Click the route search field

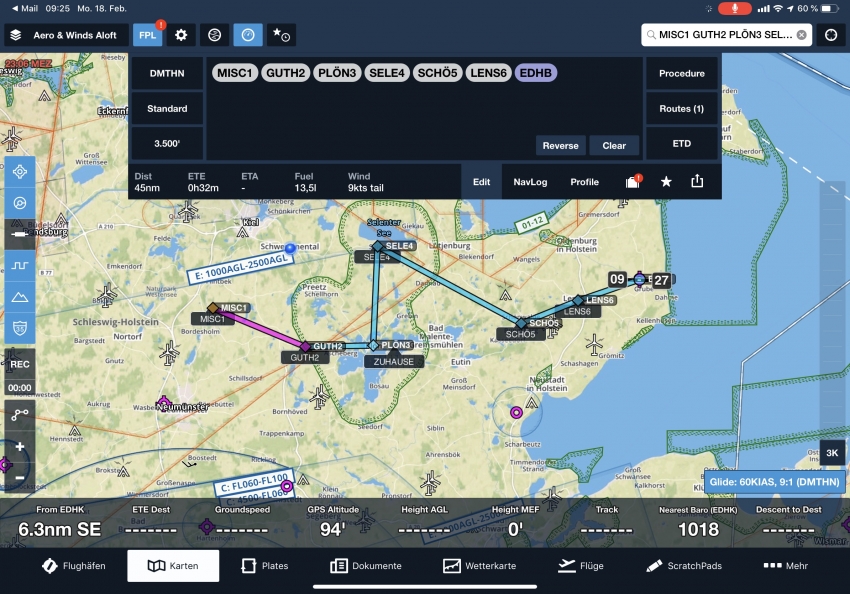pyautogui.click(x=726, y=35)
